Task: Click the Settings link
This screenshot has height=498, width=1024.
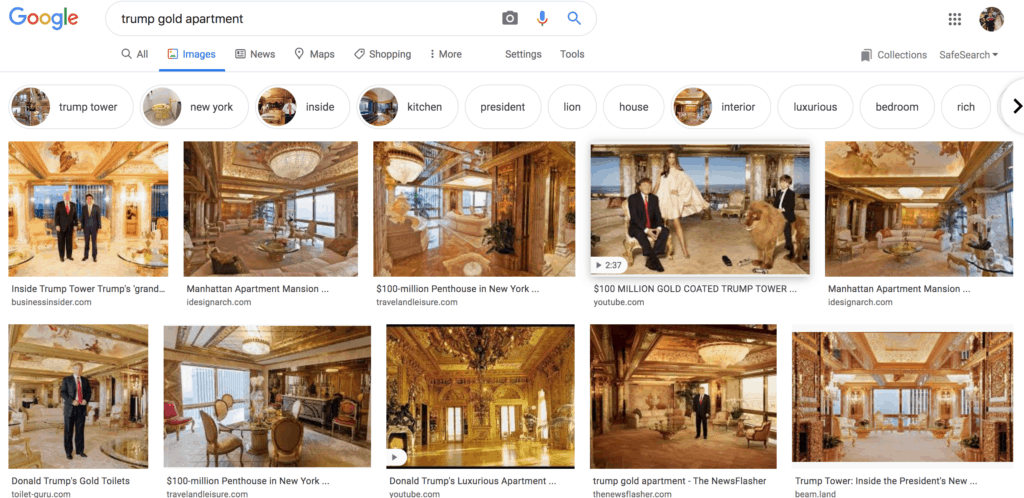Action: (523, 54)
